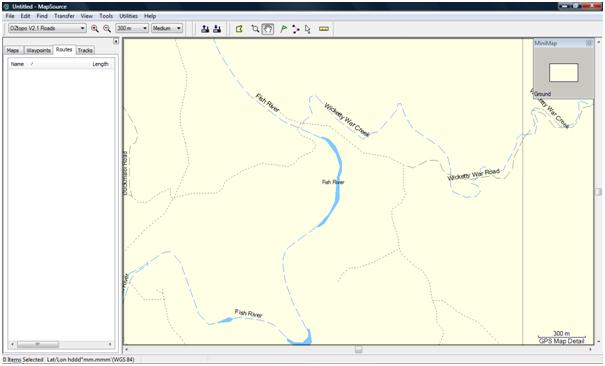Select the Waypoint flag tool
Image resolution: width=605 pixels, height=366 pixels.
point(283,29)
